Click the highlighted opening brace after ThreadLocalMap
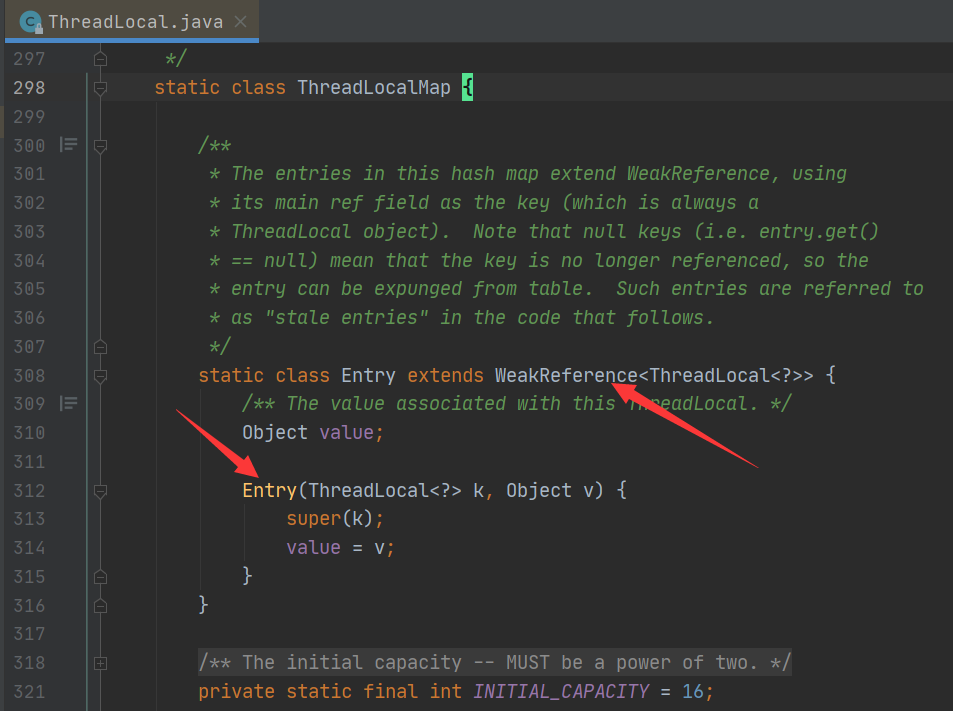Screen dimensions: 953x711 pyautogui.click(x=467, y=88)
